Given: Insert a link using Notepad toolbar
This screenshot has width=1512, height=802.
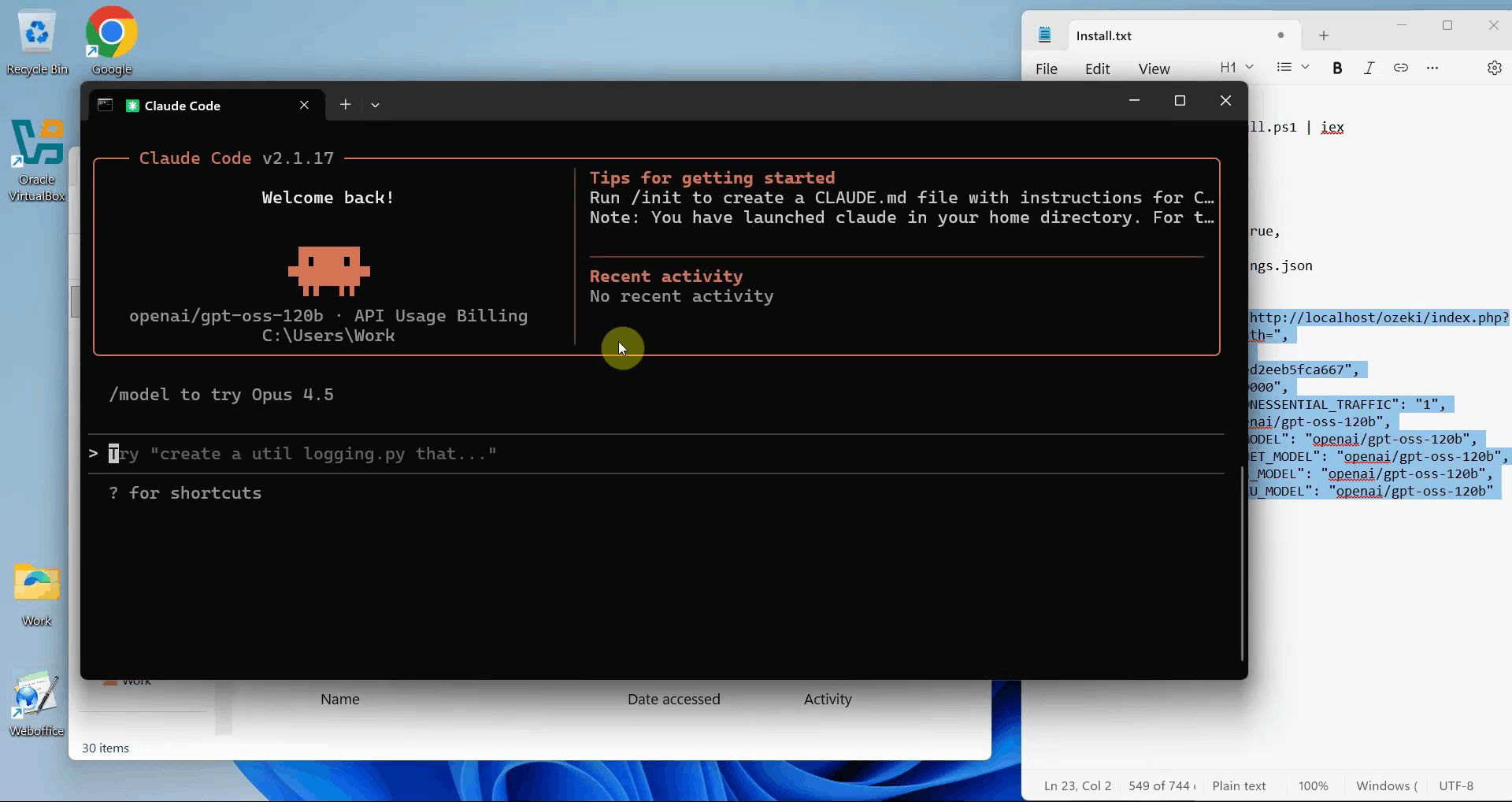Looking at the screenshot, I should (x=1400, y=68).
